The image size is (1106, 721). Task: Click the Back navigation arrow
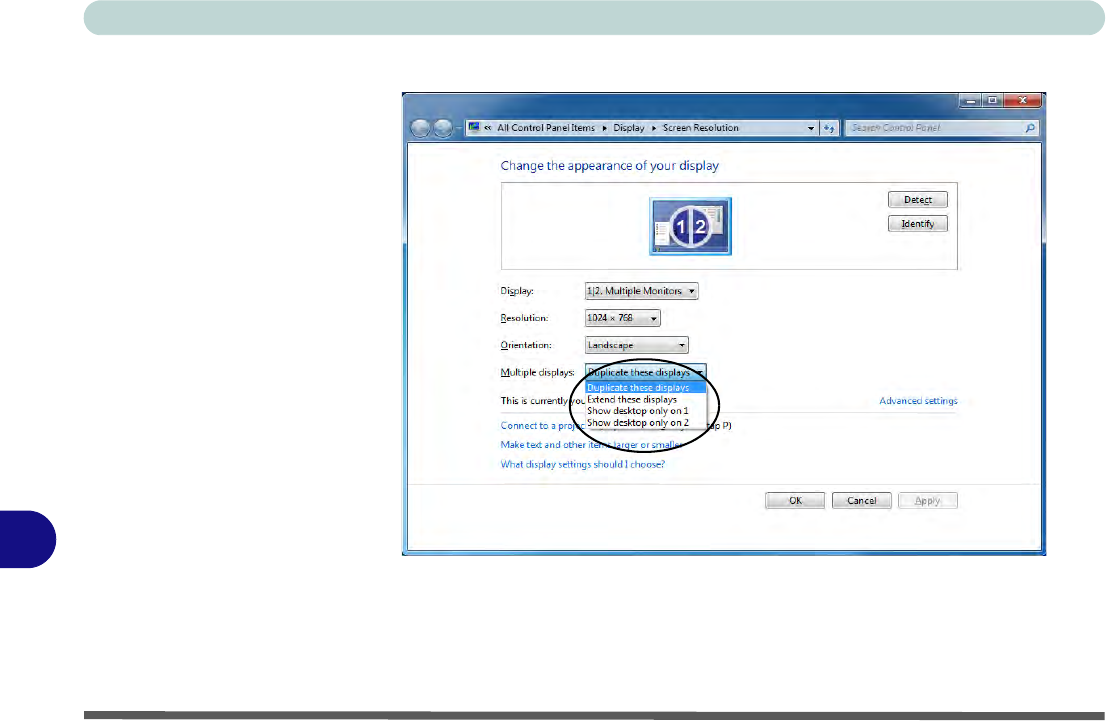pyautogui.click(x=420, y=129)
